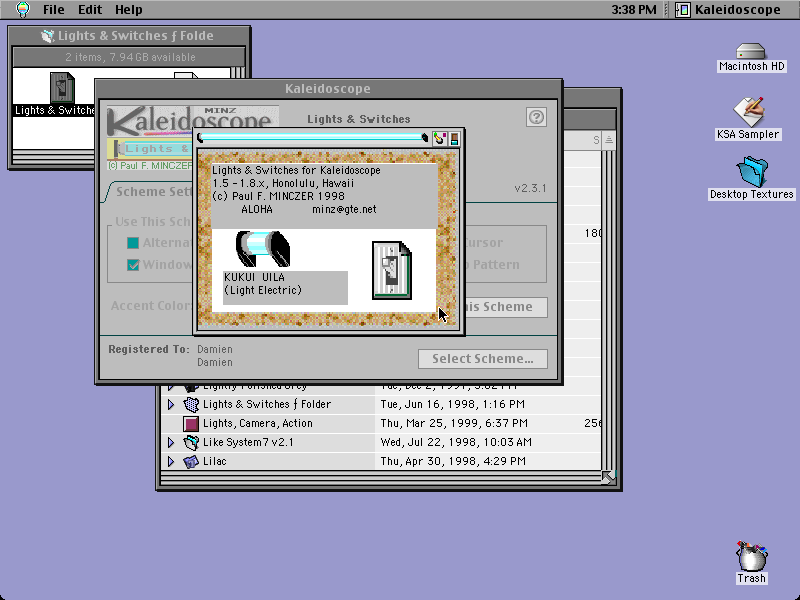The image size is (800, 600).
Task: Click the version label 'v2.3.1'
Action: (x=530, y=188)
